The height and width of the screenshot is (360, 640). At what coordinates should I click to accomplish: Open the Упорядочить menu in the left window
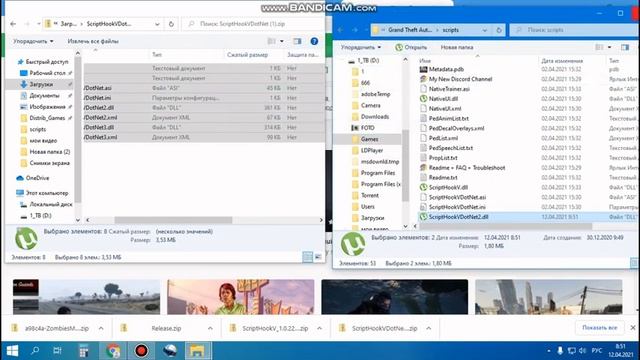(33, 41)
